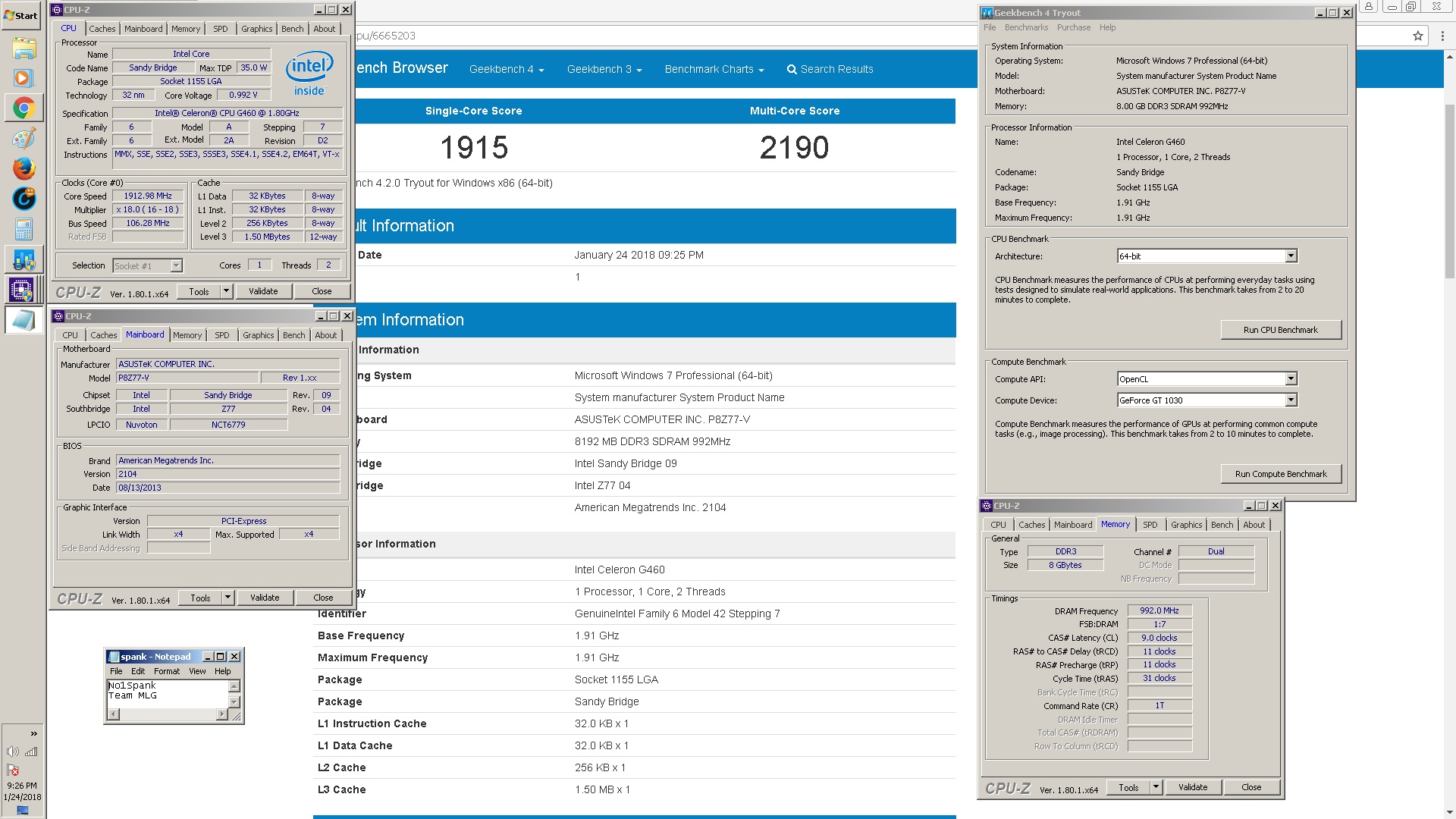
Task: Click the browser page vertical scrollbar
Action: coord(1449,191)
